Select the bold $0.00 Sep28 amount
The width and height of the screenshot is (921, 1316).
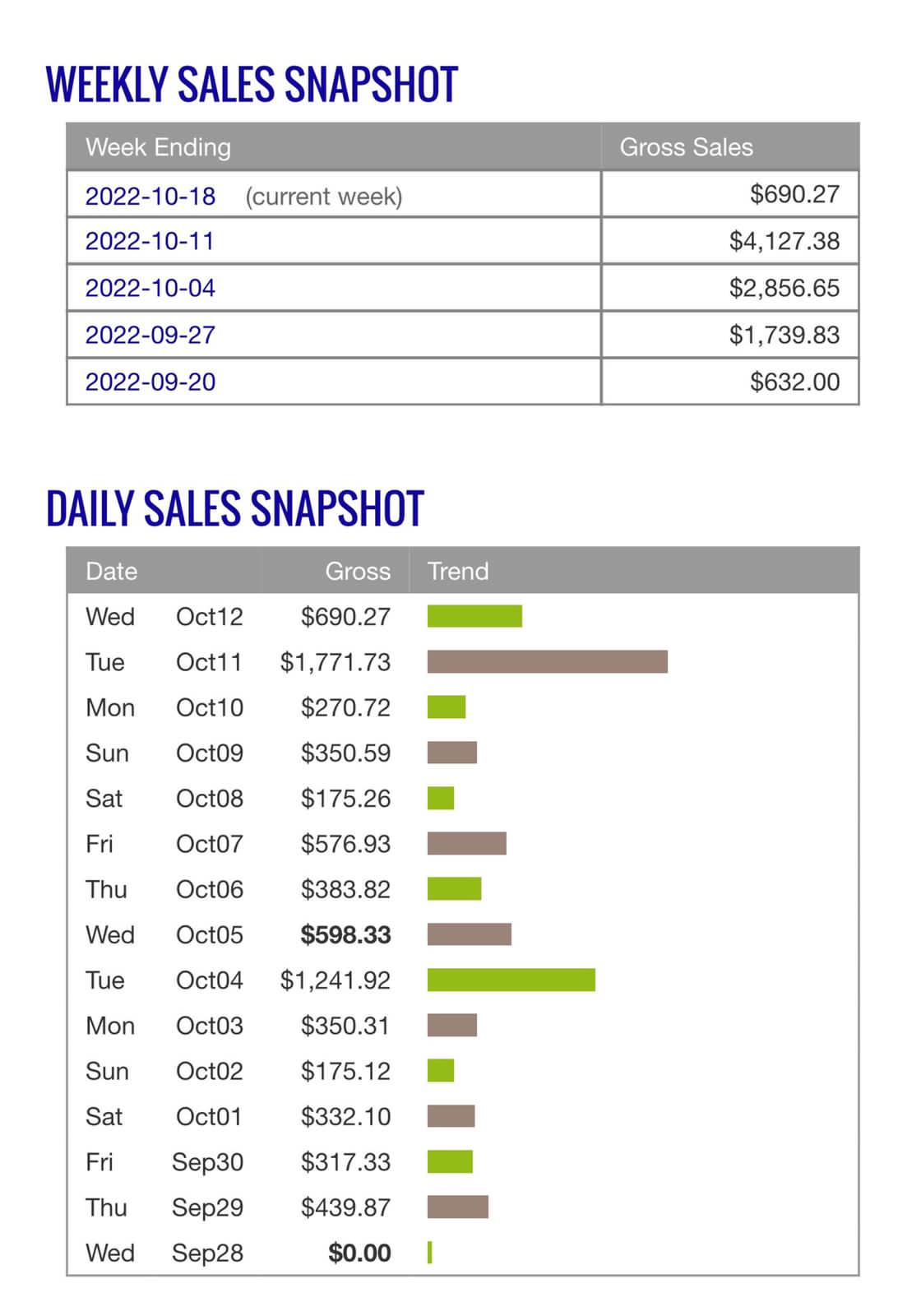pyautogui.click(x=359, y=1253)
